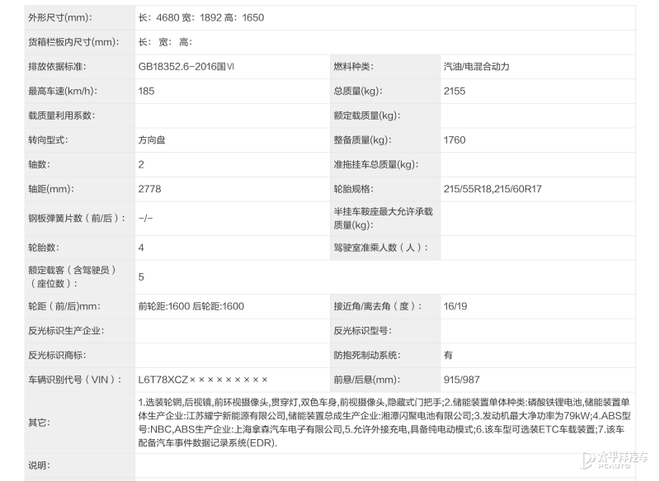
Task: Click the 前悬/后悬(mm) label
Action: click(x=365, y=379)
